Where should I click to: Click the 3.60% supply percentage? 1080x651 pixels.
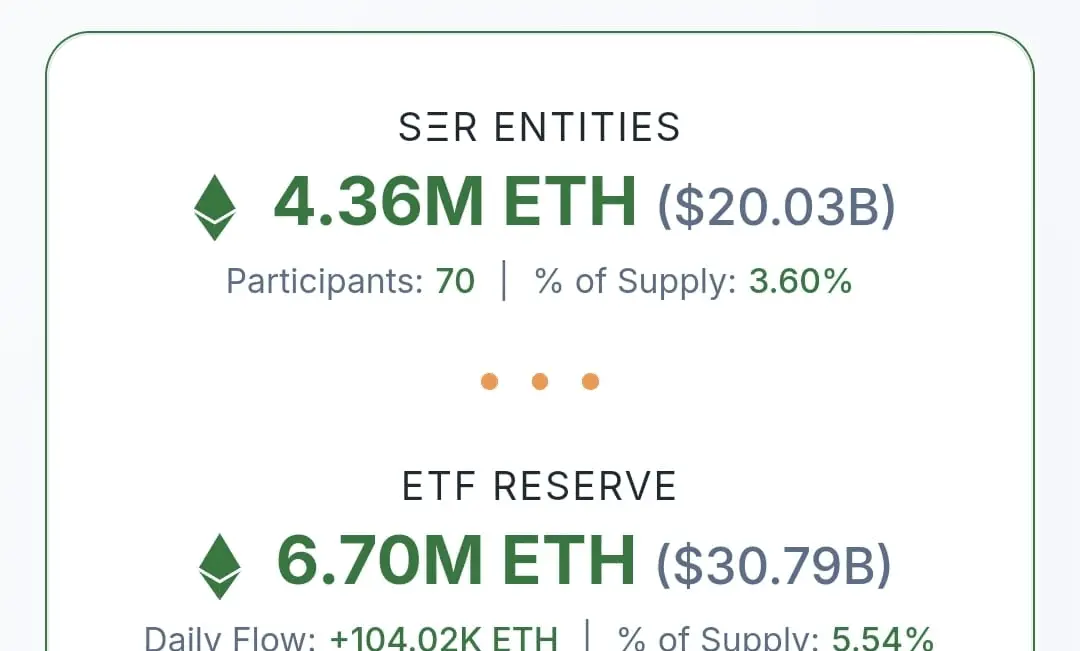point(800,281)
